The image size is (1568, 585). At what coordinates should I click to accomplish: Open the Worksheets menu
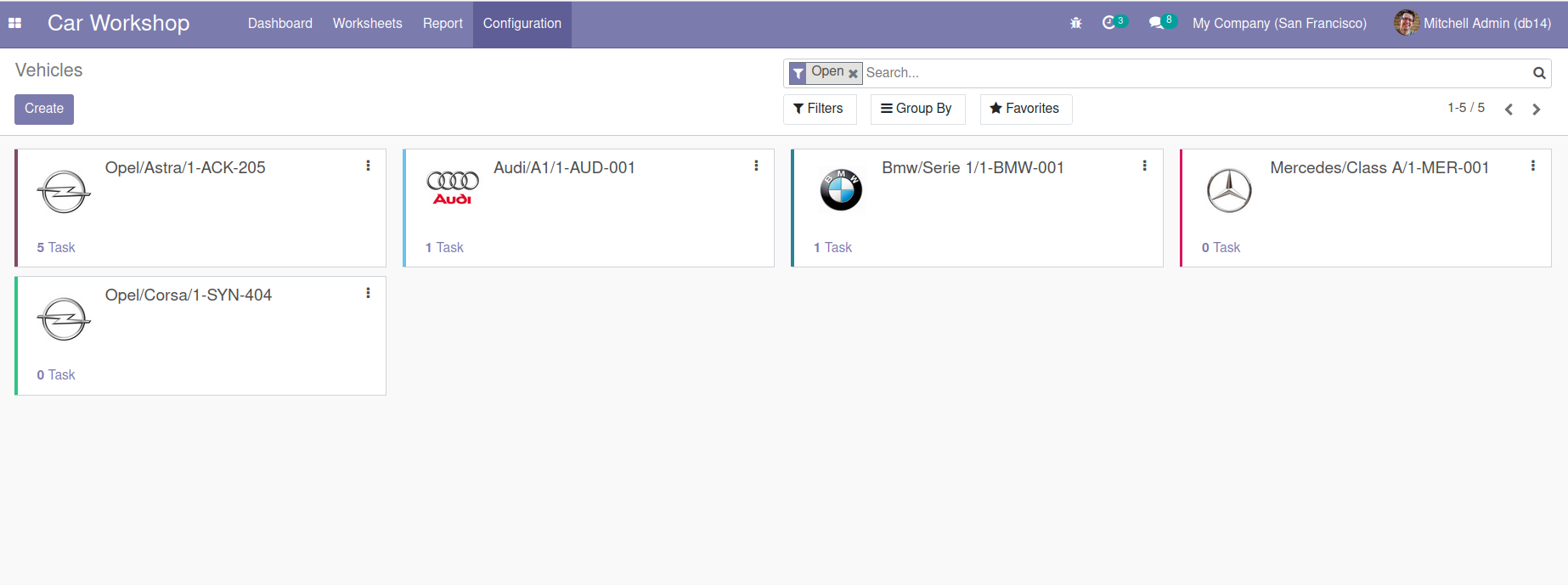[367, 24]
